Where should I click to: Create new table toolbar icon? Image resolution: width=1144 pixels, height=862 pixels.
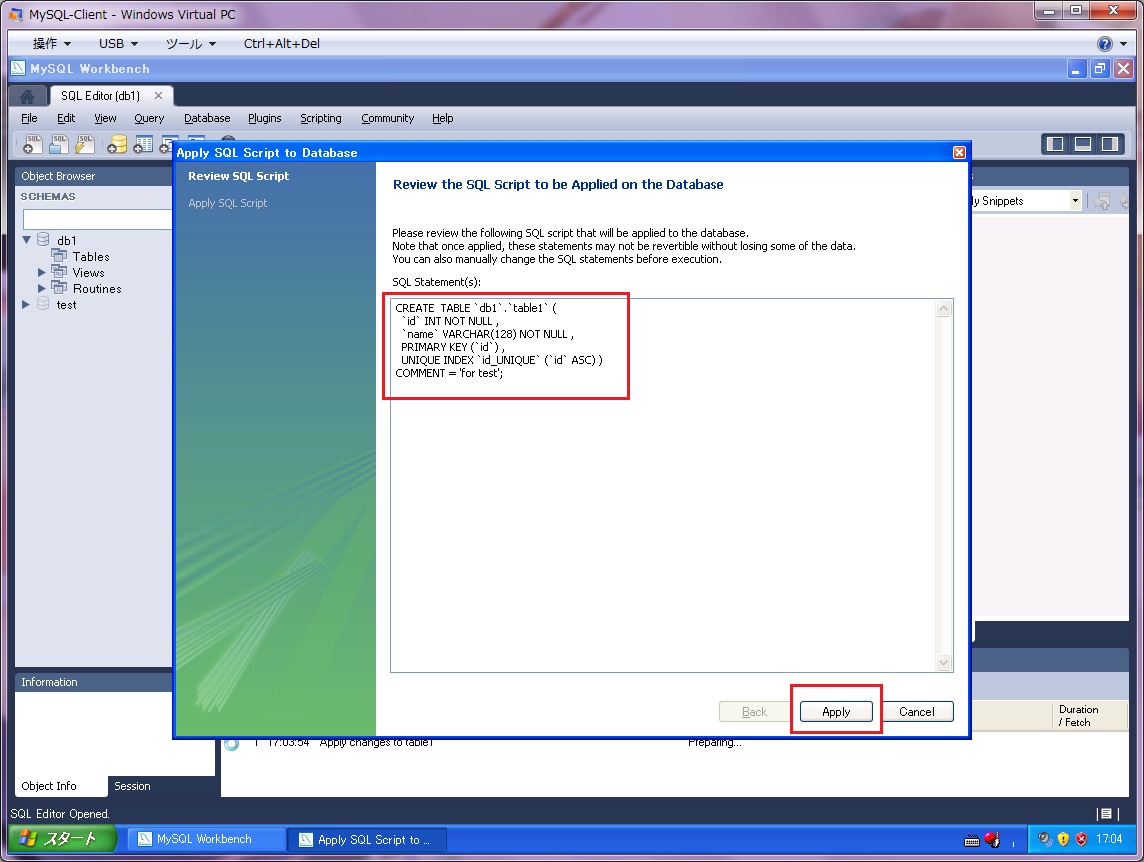tap(143, 145)
